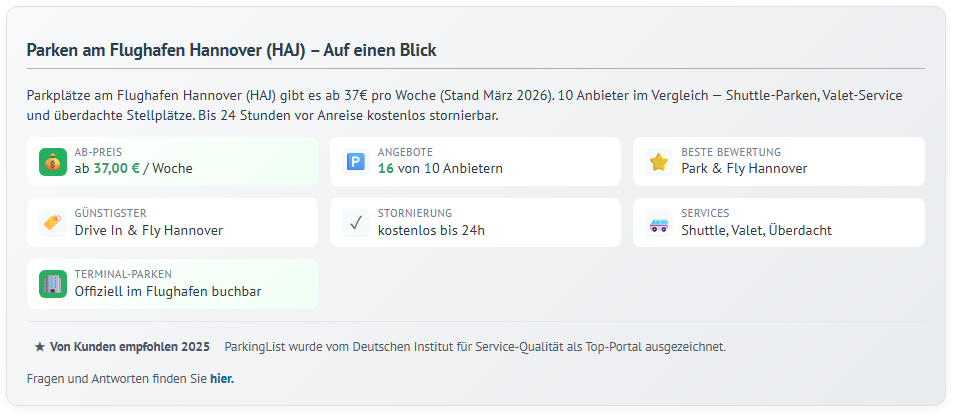Click 'Drive In & Fly Hannover' cheapest provider

pos(148,230)
